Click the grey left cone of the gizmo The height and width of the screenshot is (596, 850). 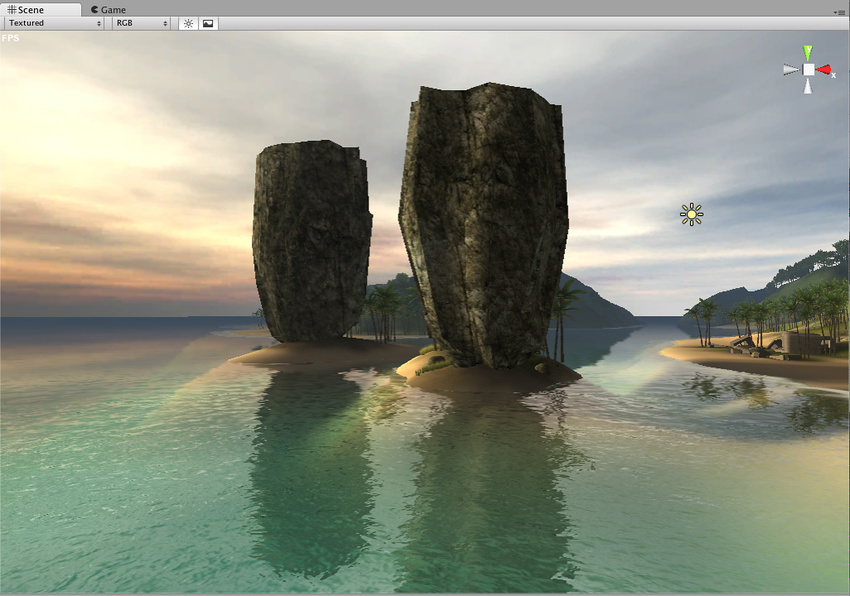point(791,70)
